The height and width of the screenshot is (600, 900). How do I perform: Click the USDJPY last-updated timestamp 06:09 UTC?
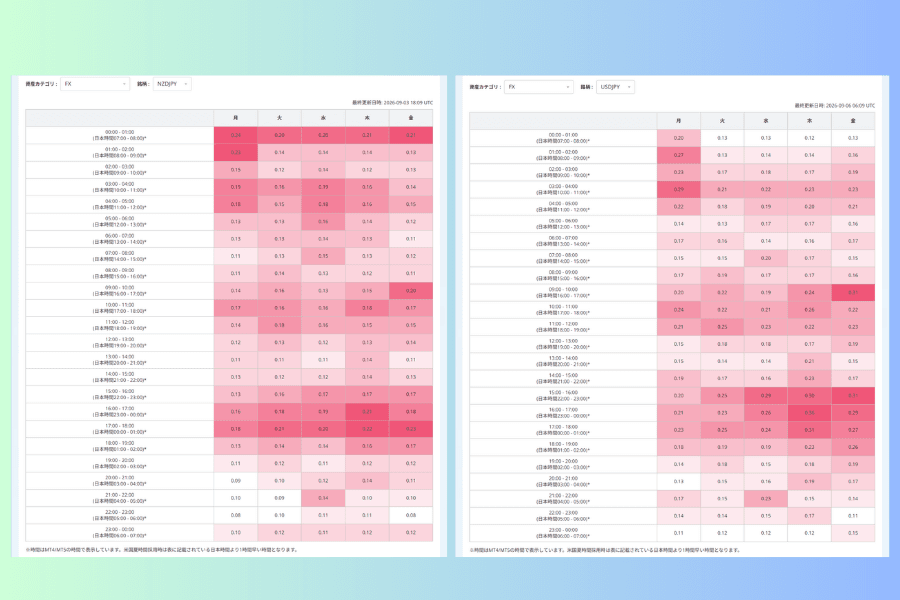(x=835, y=106)
